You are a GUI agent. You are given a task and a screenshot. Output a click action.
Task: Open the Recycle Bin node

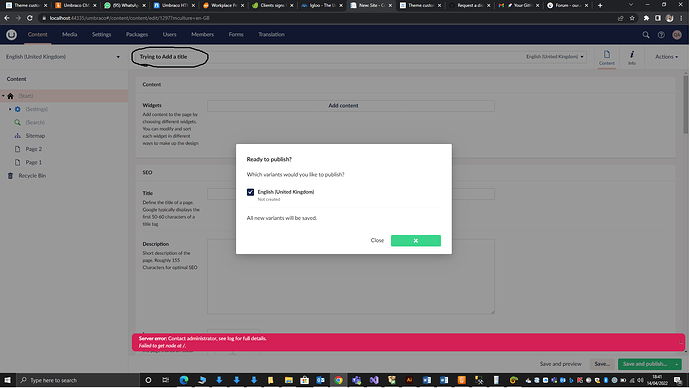point(32,176)
